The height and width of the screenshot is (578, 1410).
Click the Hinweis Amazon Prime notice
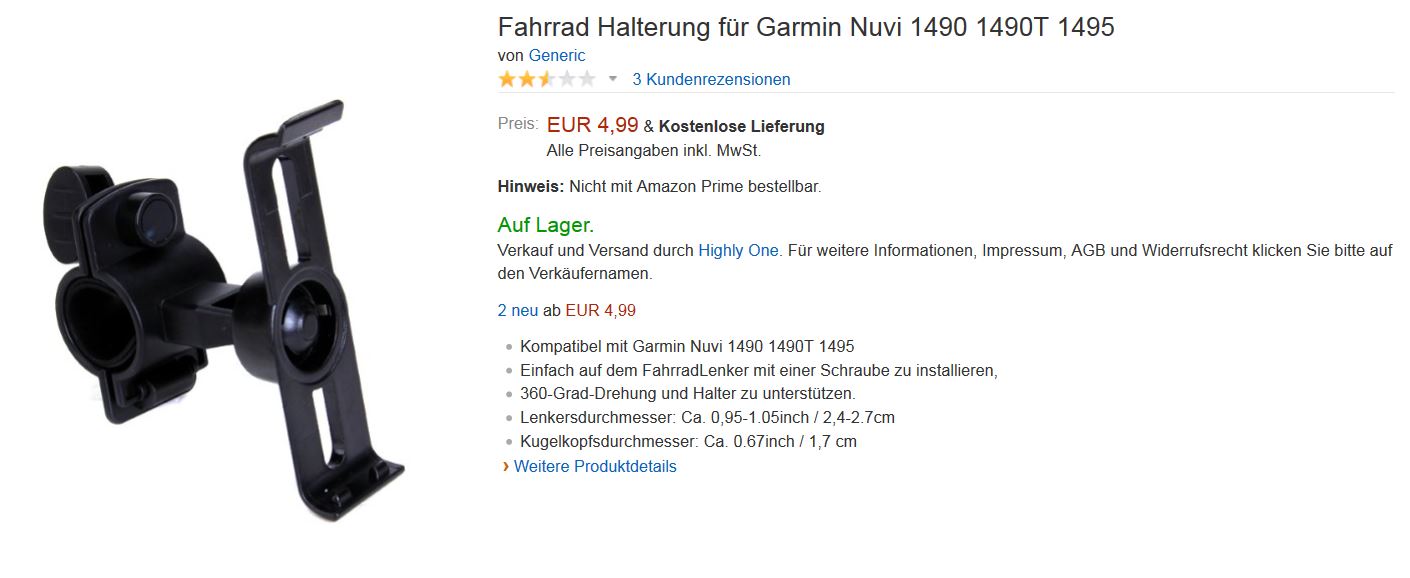click(x=660, y=186)
